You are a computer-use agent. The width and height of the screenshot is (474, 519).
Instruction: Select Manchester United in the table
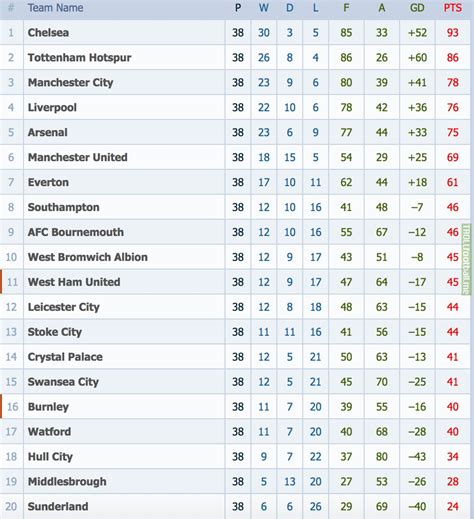point(77,157)
